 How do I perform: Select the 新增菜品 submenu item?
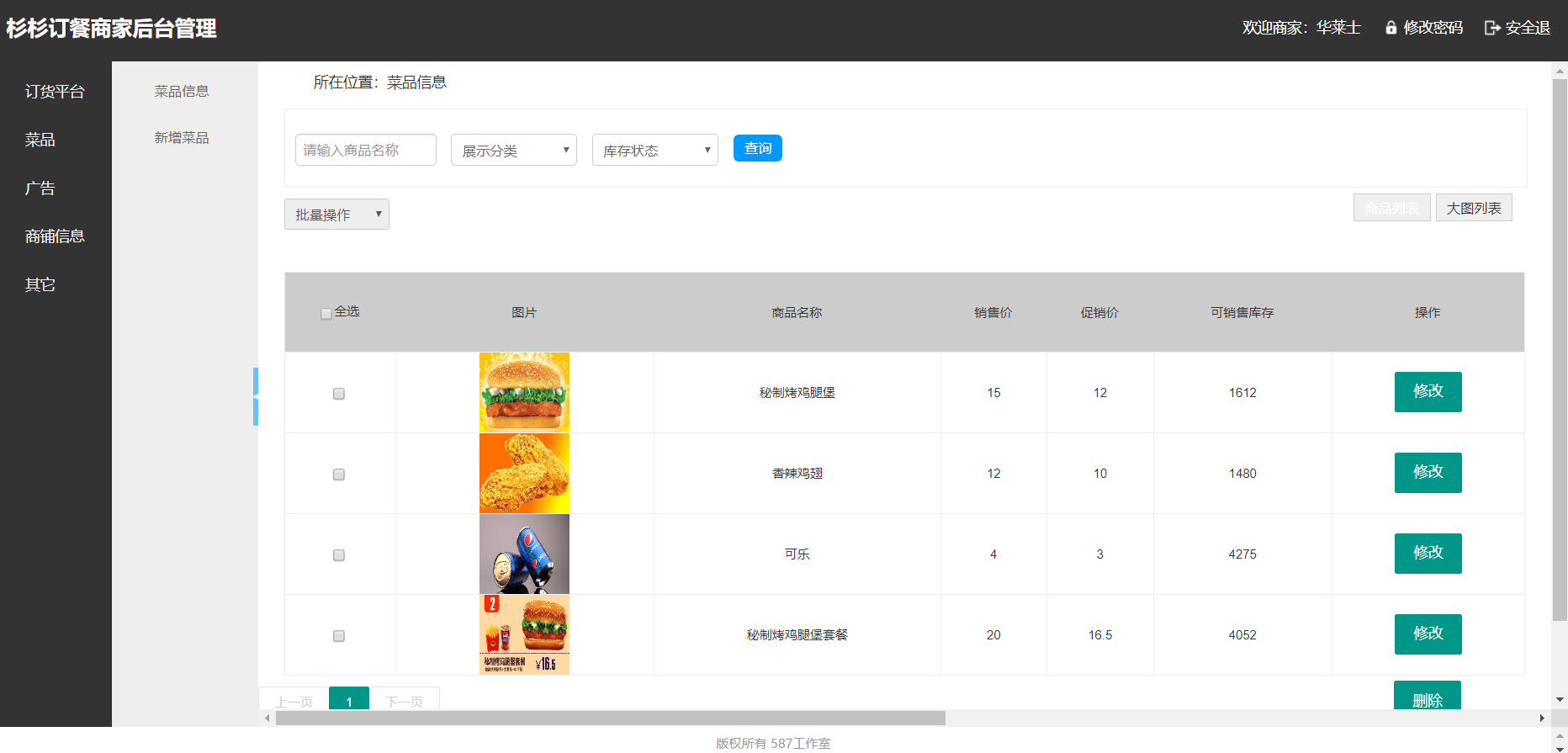[x=182, y=137]
